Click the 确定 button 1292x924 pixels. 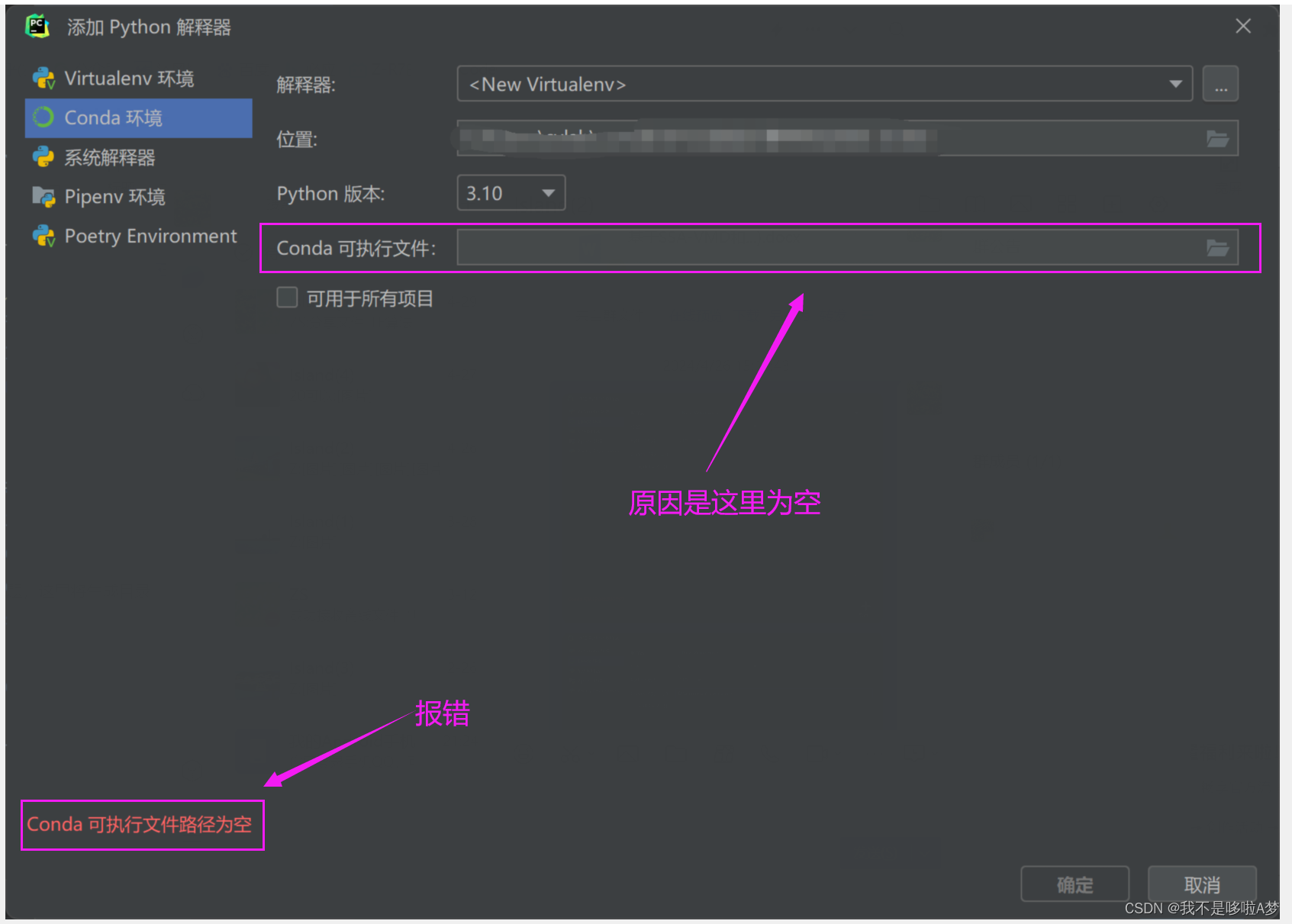pyautogui.click(x=1075, y=884)
